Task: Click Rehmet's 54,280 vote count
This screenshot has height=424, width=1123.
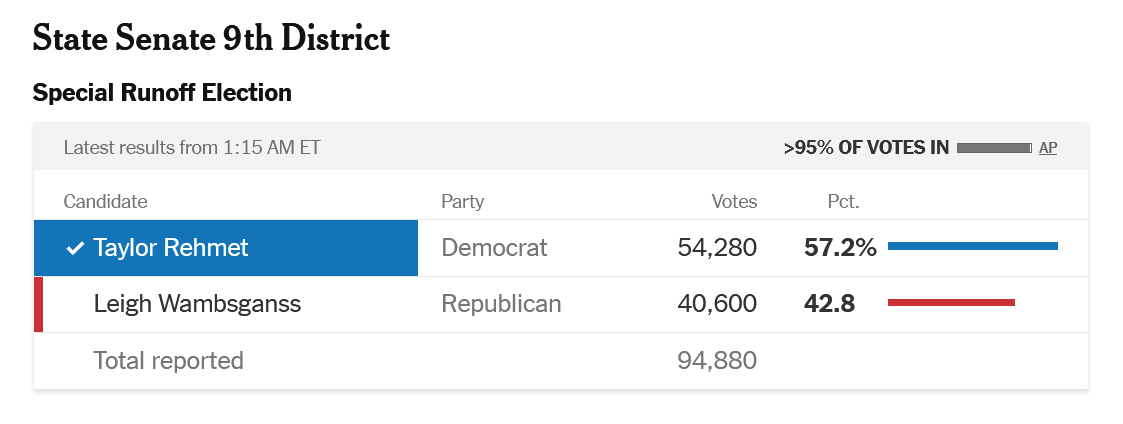Action: 717,248
